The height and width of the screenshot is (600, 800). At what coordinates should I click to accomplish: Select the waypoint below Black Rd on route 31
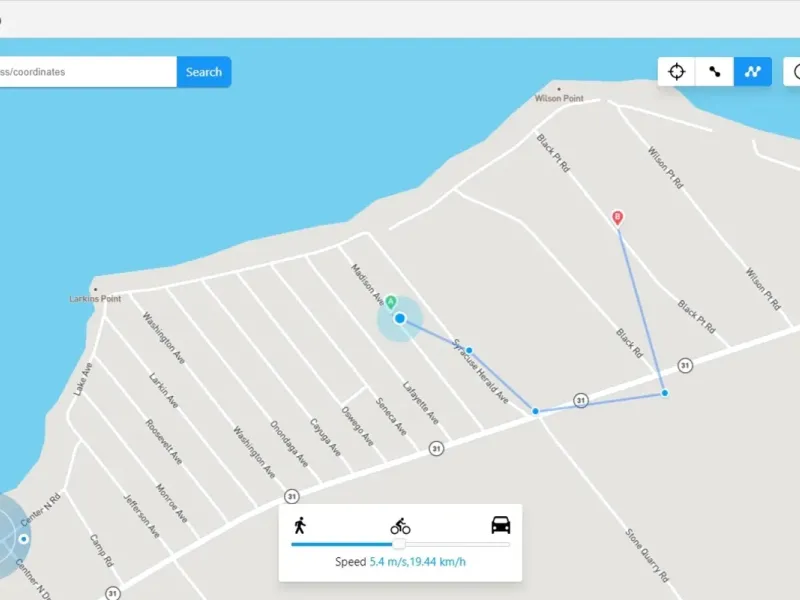click(x=665, y=393)
